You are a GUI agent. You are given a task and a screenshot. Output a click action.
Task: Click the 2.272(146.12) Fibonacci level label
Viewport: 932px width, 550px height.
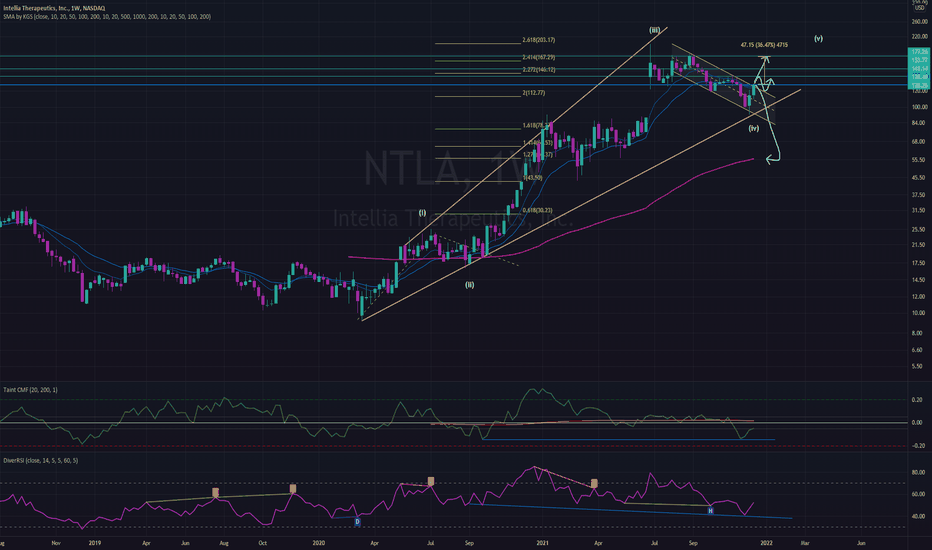[x=539, y=70]
